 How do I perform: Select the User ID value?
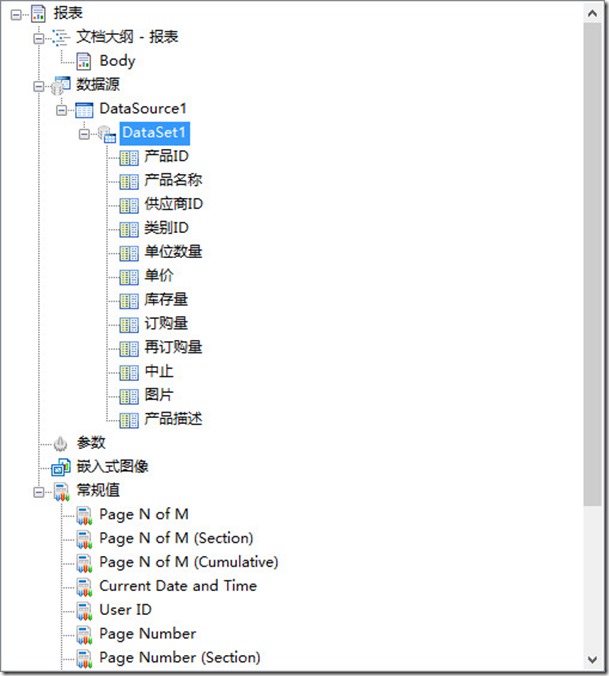pyautogui.click(x=125, y=610)
